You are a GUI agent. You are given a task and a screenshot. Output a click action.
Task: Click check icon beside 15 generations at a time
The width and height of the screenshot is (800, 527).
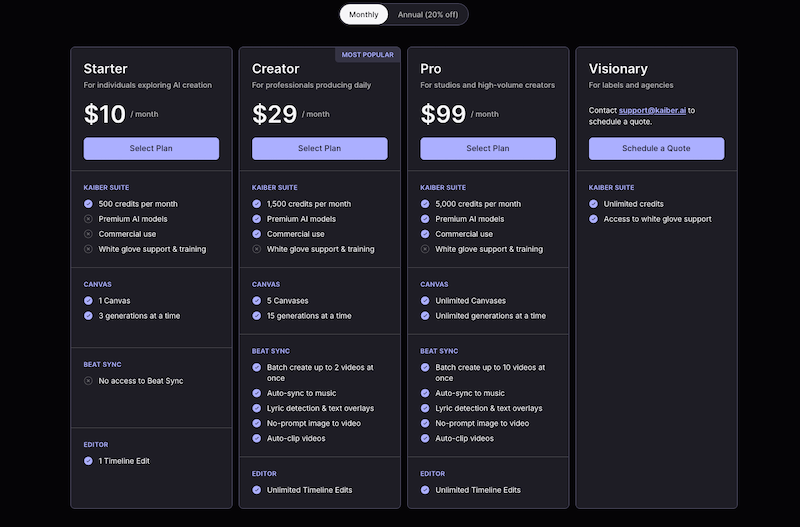pyautogui.click(x=257, y=316)
